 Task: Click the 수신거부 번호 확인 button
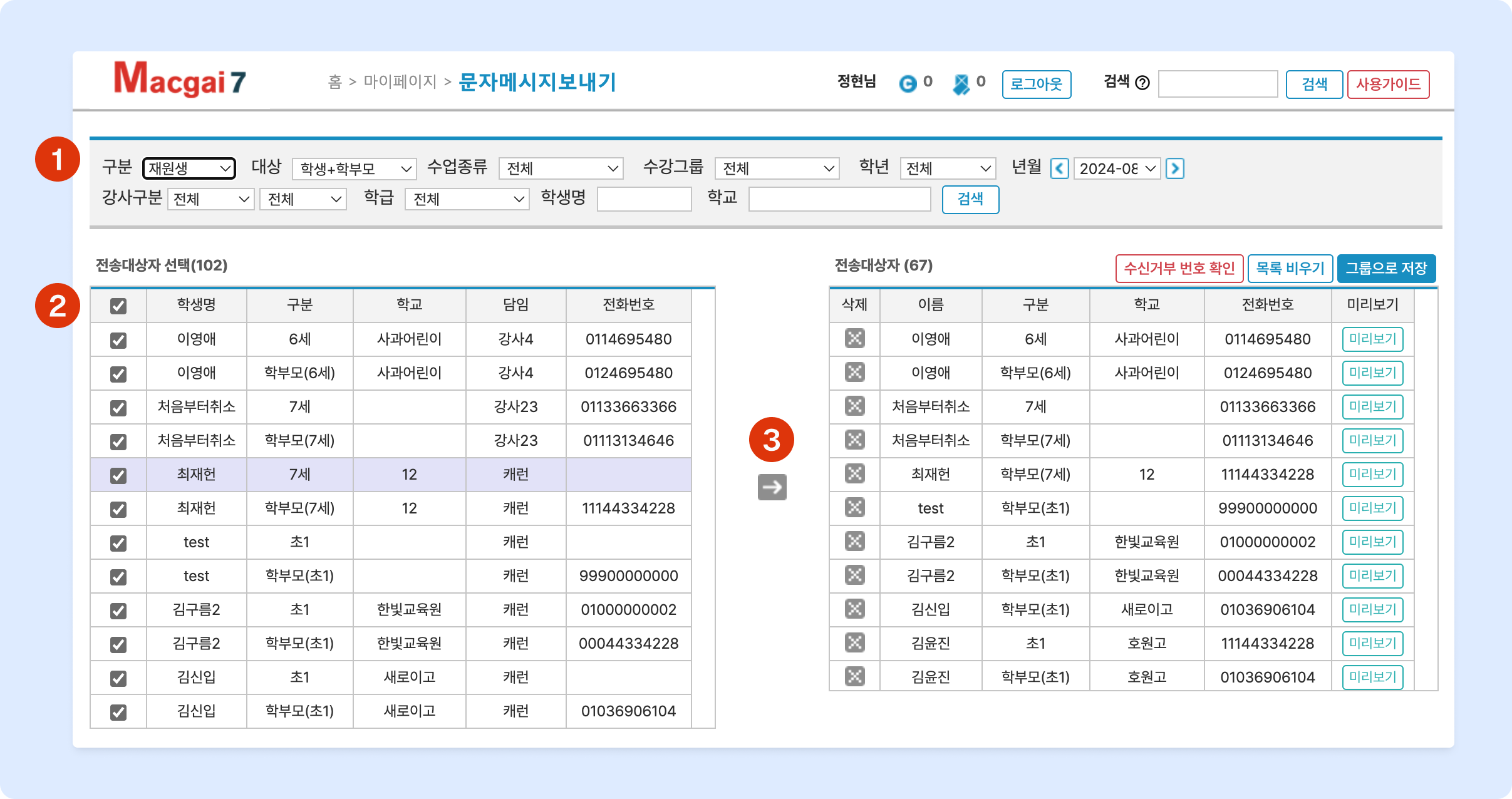[1179, 269]
